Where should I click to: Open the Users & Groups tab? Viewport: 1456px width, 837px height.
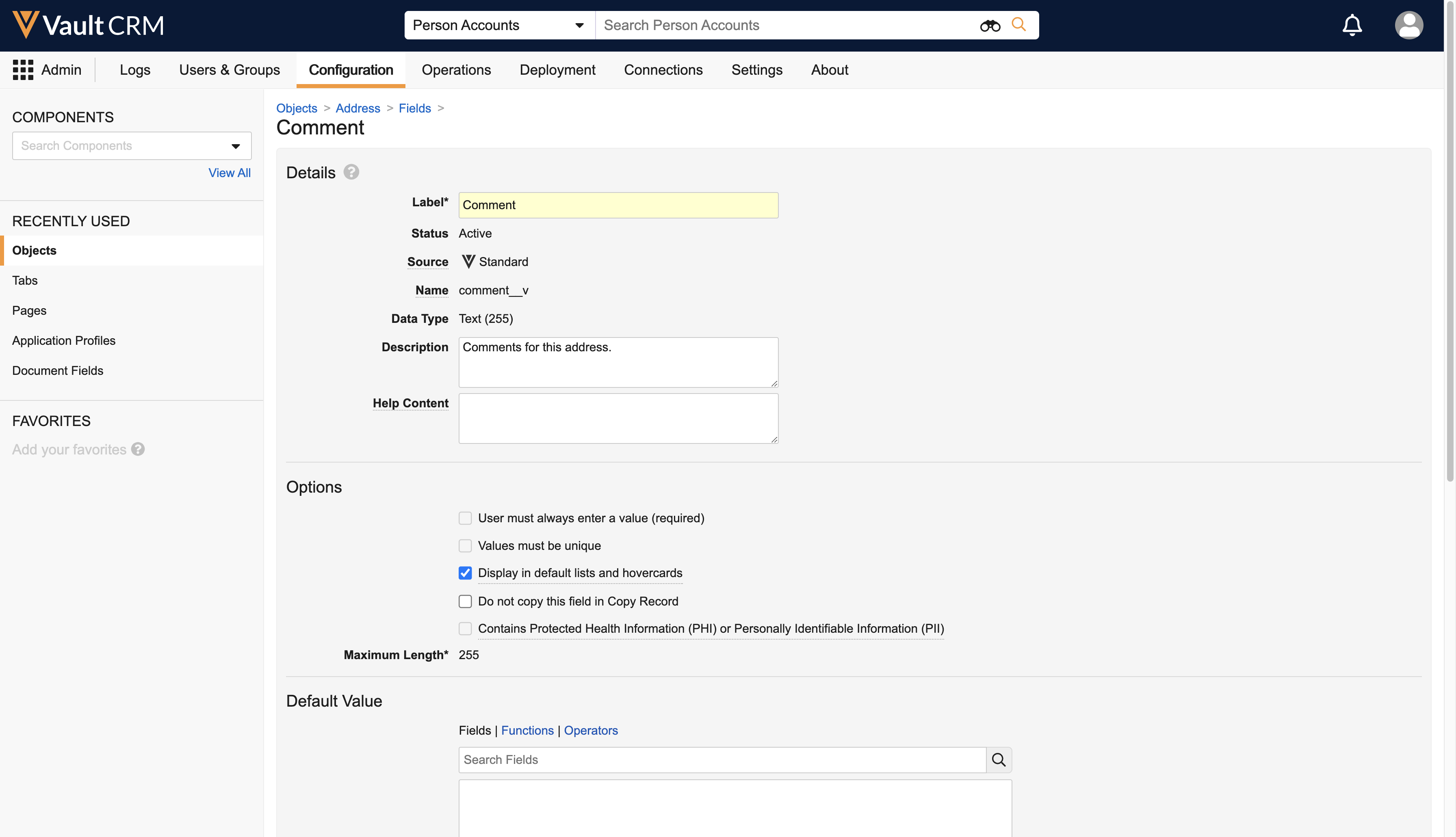pos(230,69)
